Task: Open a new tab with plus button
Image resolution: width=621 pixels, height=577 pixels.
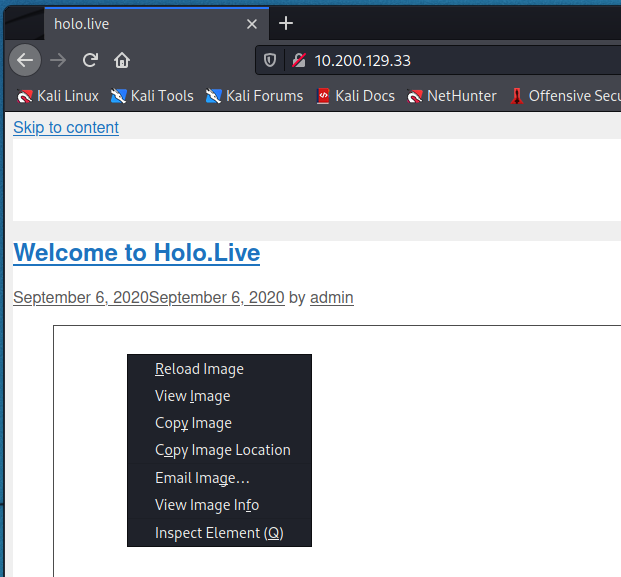Action: [x=286, y=23]
